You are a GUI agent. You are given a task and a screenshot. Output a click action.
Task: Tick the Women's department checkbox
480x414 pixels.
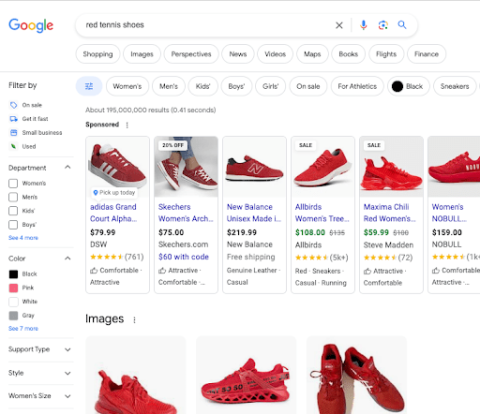click(x=13, y=183)
